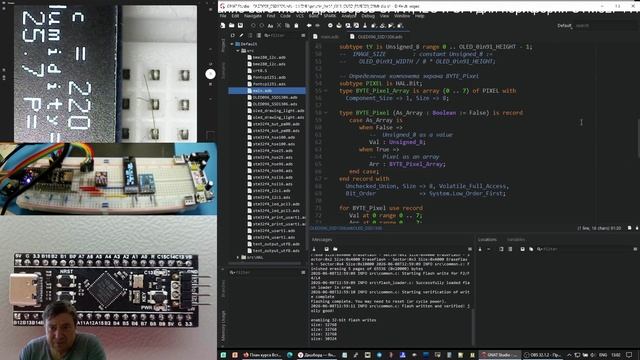Open Project view hamburger menu
This screenshot has width=640, height=360.
tap(303, 36)
